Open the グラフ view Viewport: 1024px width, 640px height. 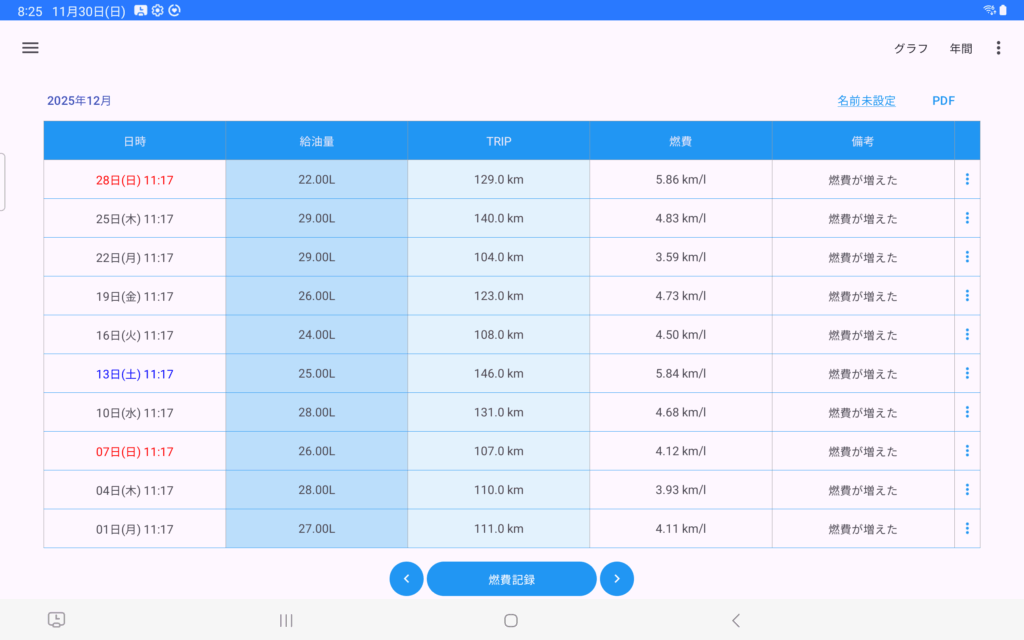(910, 49)
